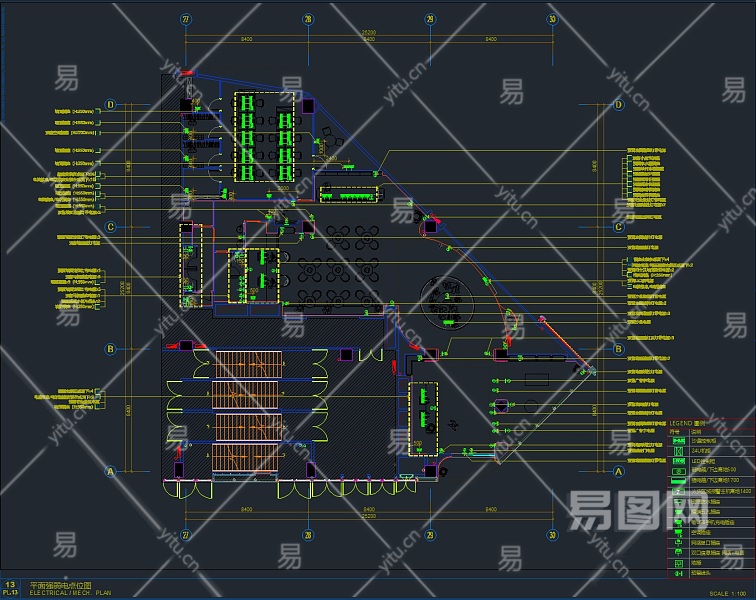The width and height of the screenshot is (756, 600).
Task: Click grid bubble 30 above the plan
Action: 553,19
